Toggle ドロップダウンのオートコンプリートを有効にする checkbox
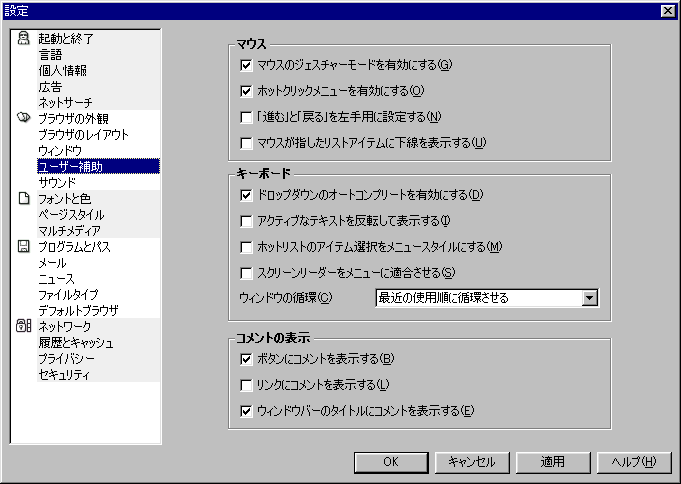Screen dimensions: 681x484 (246, 195)
